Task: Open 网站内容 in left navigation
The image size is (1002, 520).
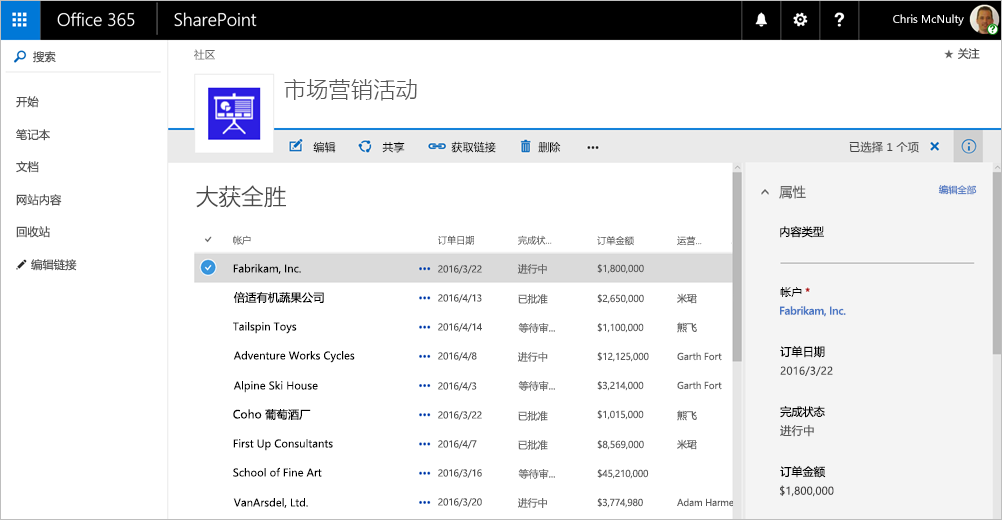Action: 39,200
